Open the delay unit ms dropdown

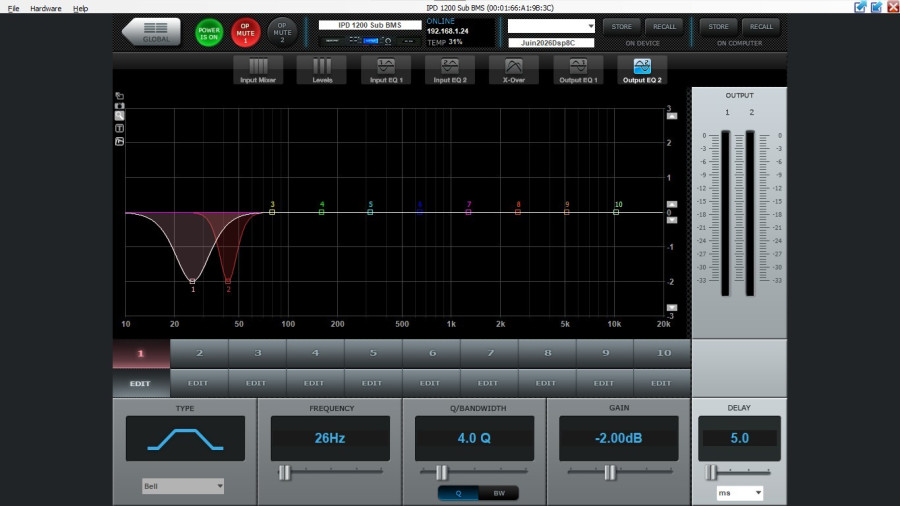click(x=739, y=493)
